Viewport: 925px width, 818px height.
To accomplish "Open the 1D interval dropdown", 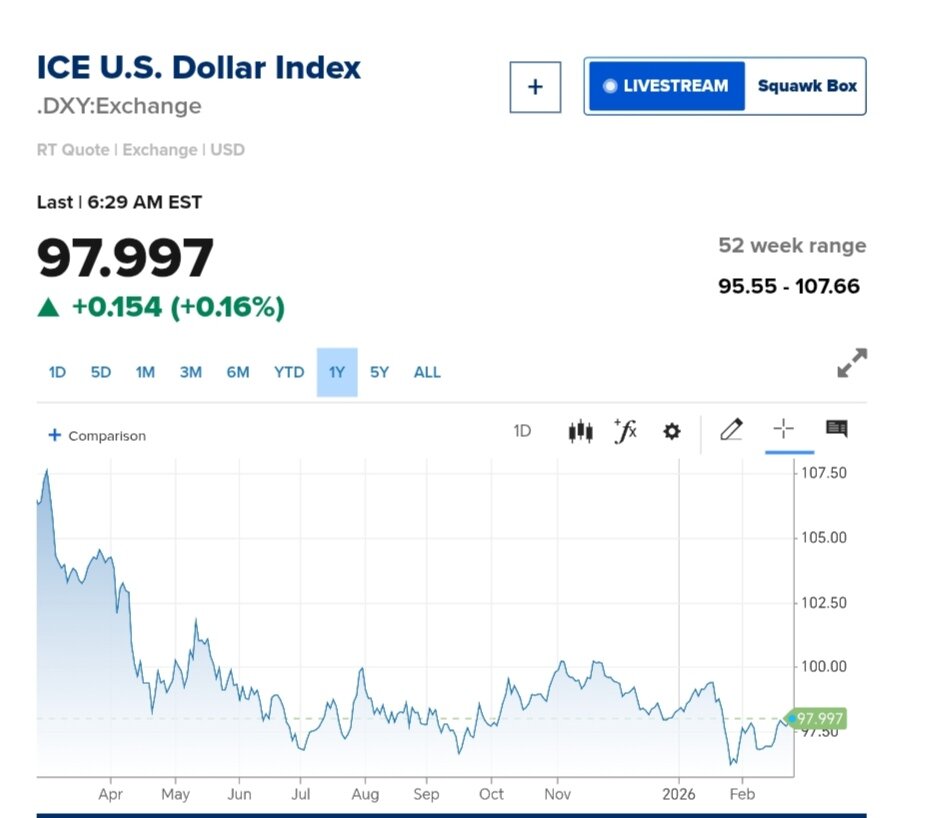I will pos(522,431).
